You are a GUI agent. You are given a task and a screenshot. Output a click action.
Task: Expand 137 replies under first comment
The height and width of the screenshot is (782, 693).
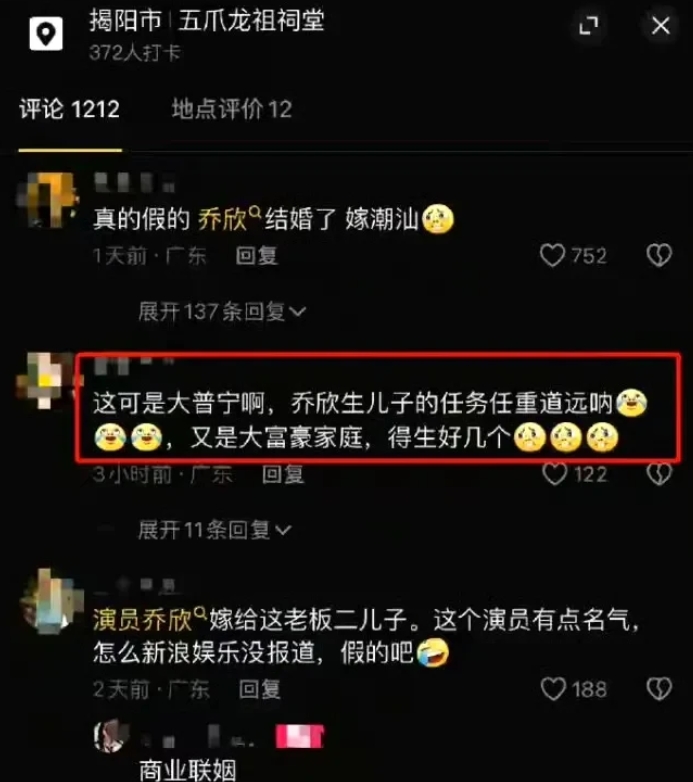pyautogui.click(x=222, y=312)
